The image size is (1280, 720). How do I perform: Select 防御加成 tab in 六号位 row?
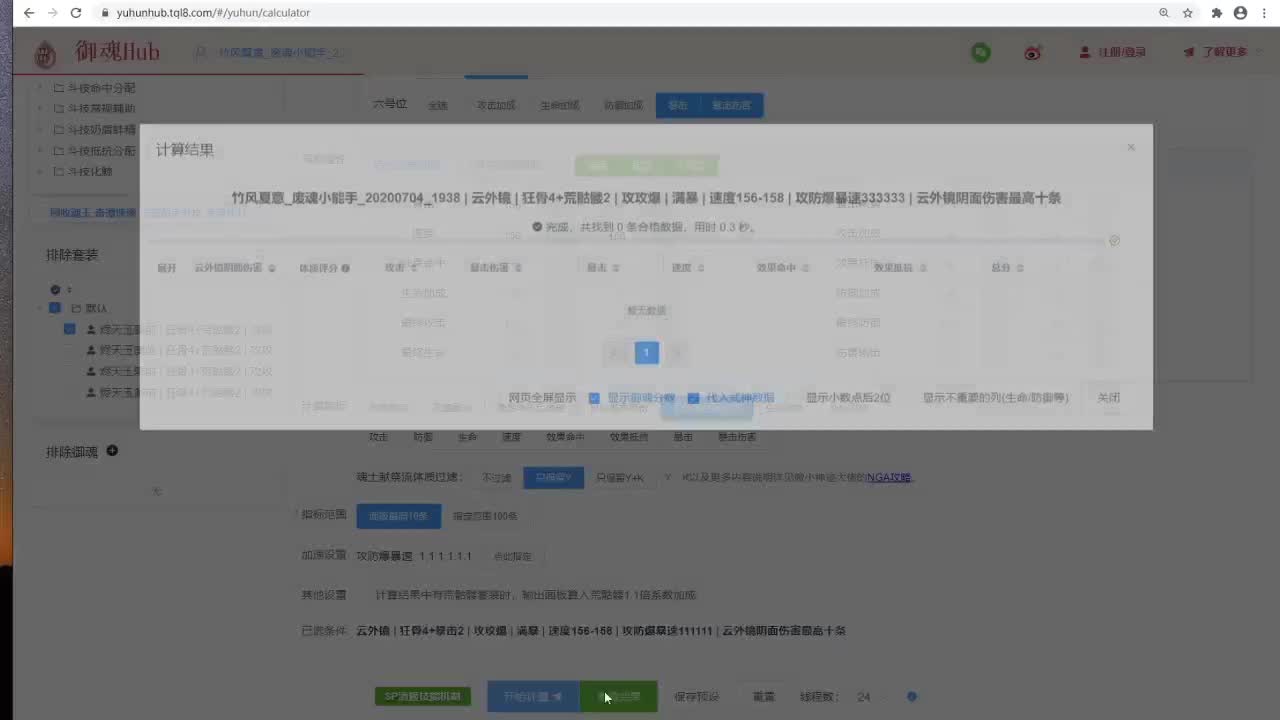[623, 105]
